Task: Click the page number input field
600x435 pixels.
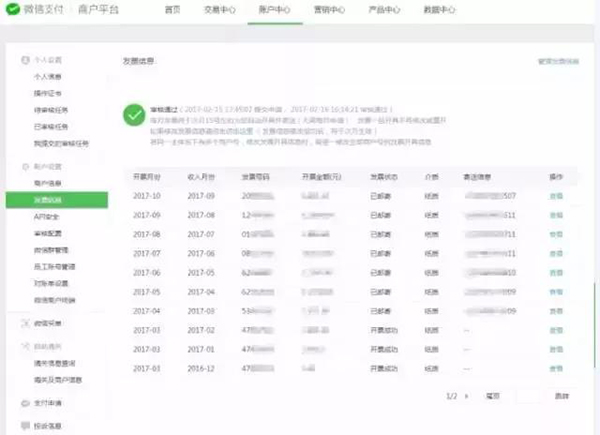Action: (529, 396)
